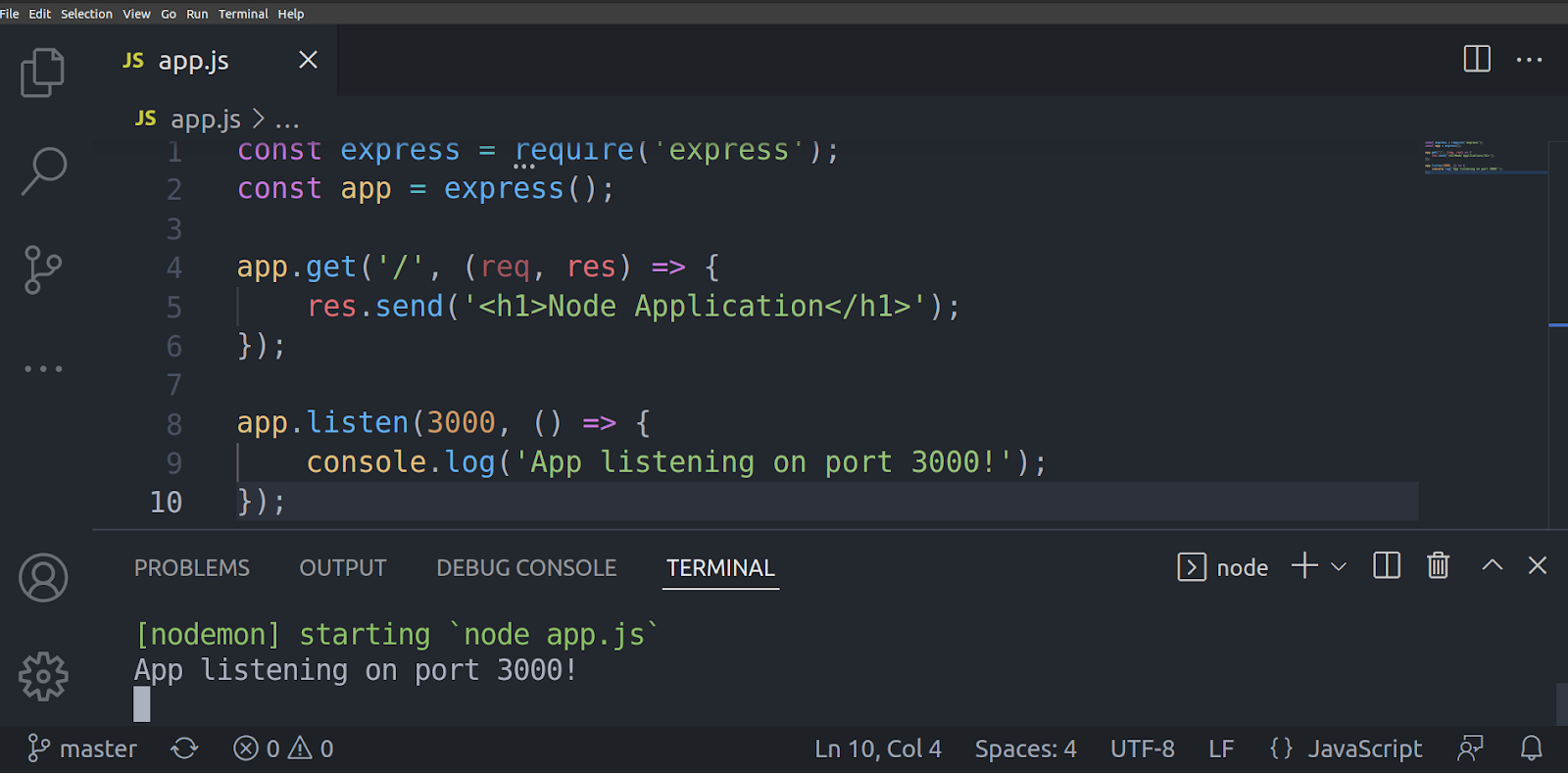Click the node terminal indicator
Image resolution: width=1568 pixels, height=773 pixels.
coord(1223,567)
